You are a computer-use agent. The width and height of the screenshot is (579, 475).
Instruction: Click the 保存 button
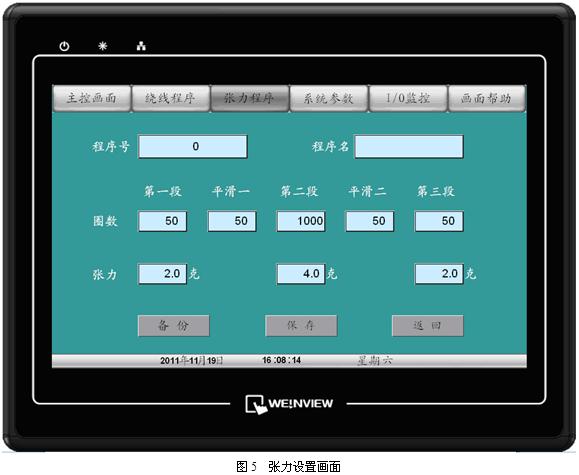tap(301, 326)
